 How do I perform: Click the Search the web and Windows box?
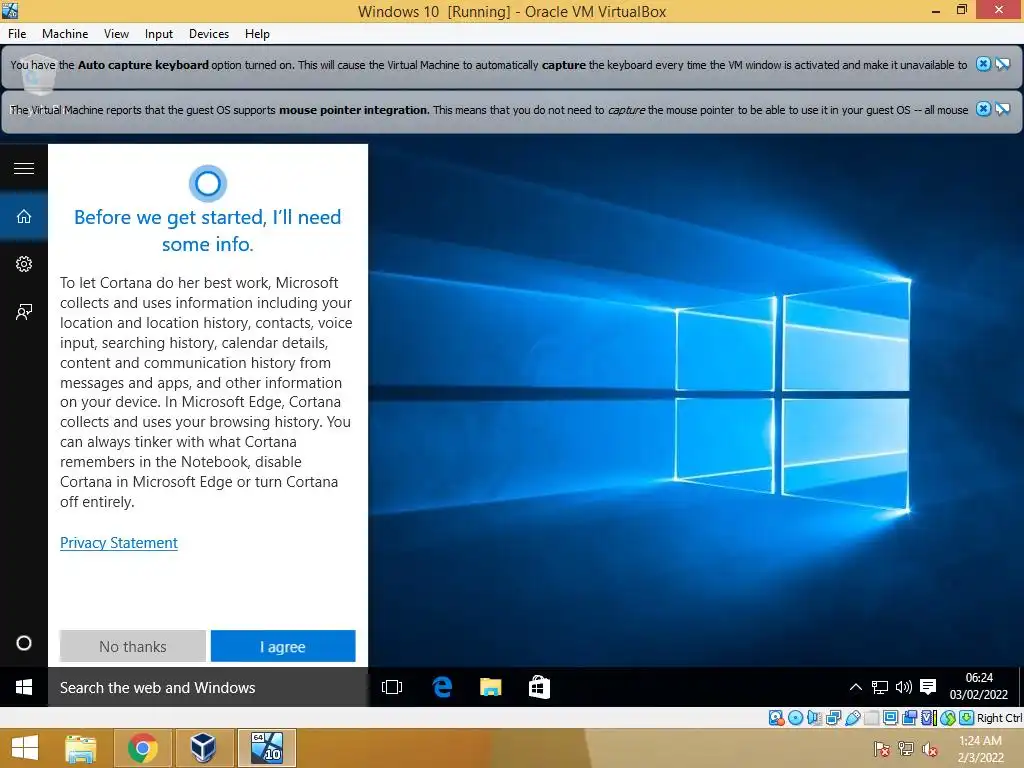point(208,687)
